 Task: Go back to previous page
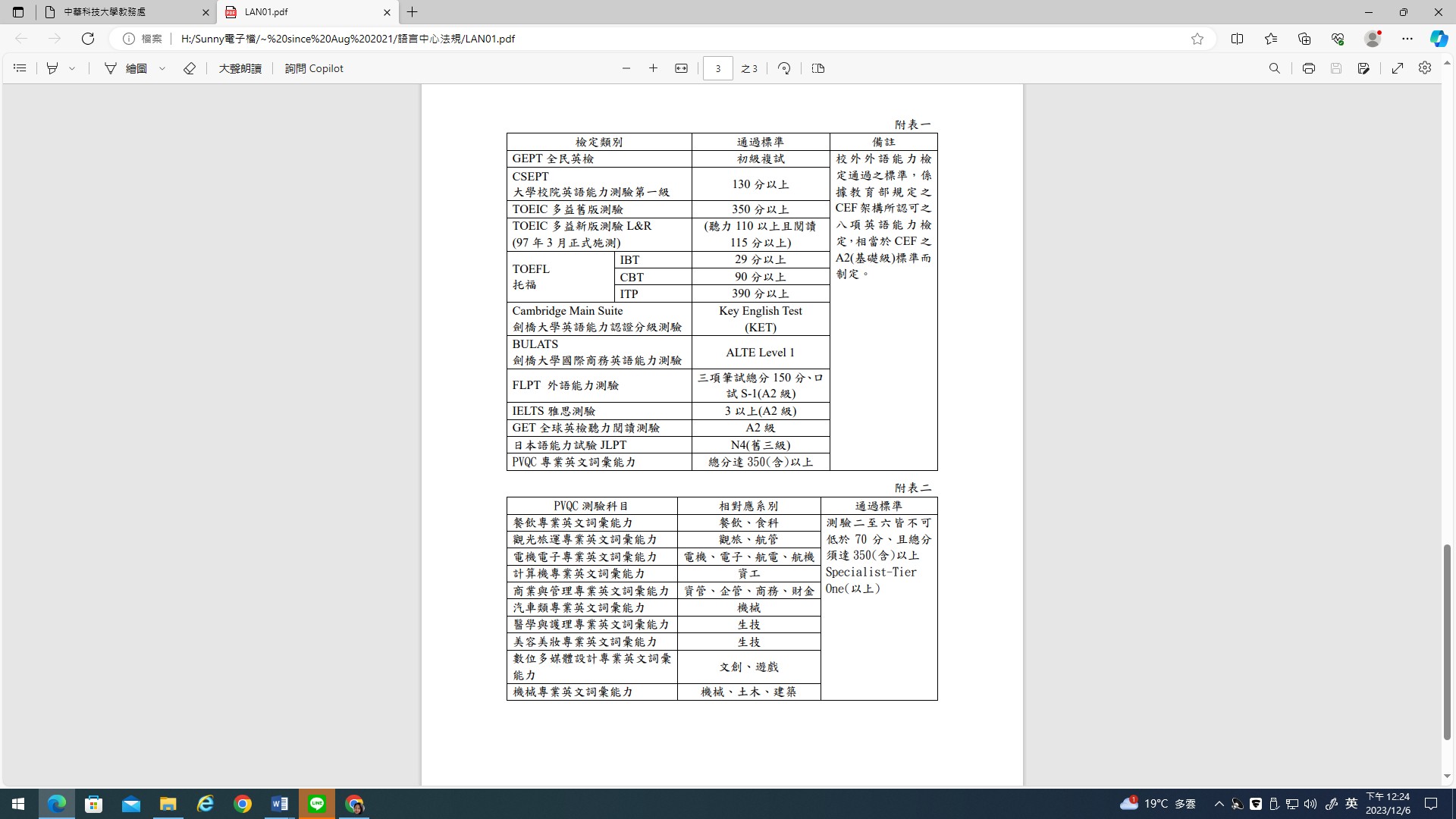point(21,39)
